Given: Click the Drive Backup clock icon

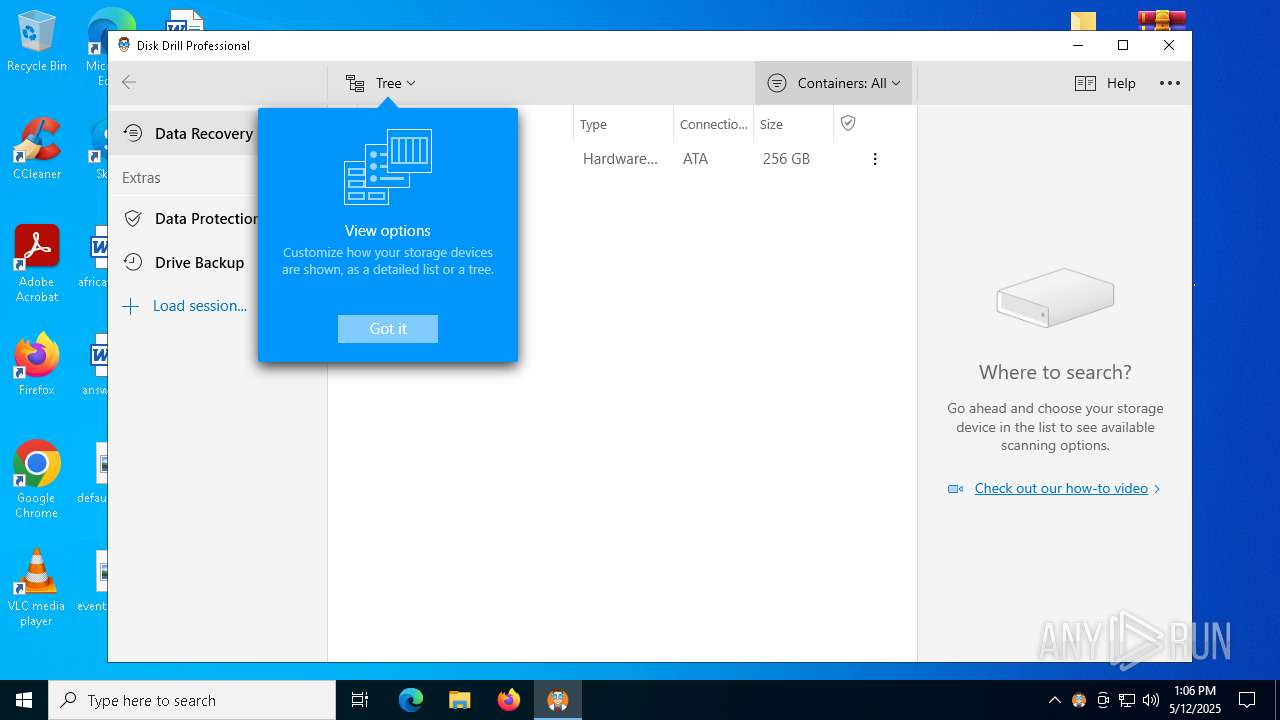Looking at the screenshot, I should [x=133, y=262].
